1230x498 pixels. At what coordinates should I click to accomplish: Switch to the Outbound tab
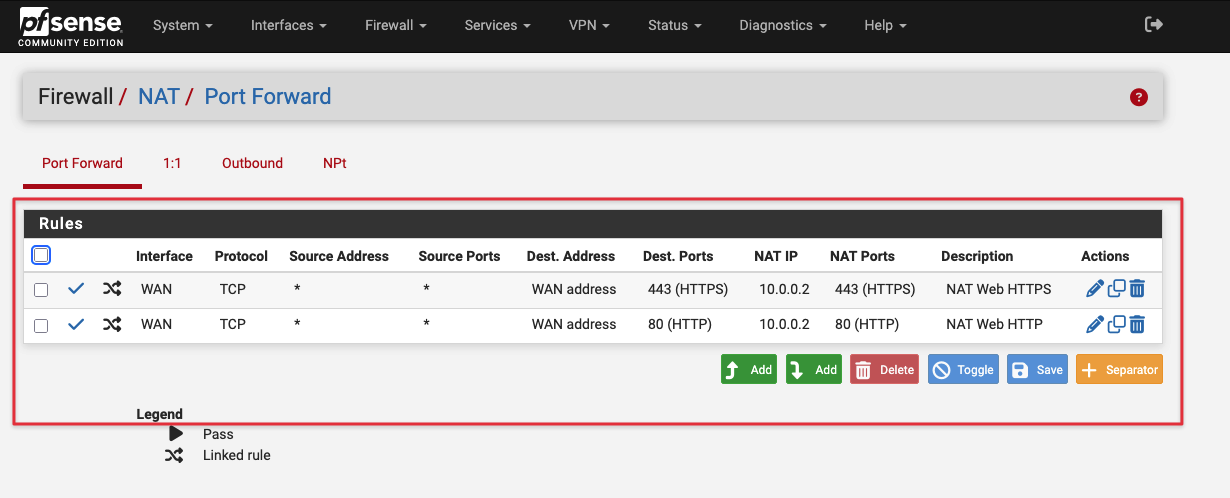coord(252,163)
